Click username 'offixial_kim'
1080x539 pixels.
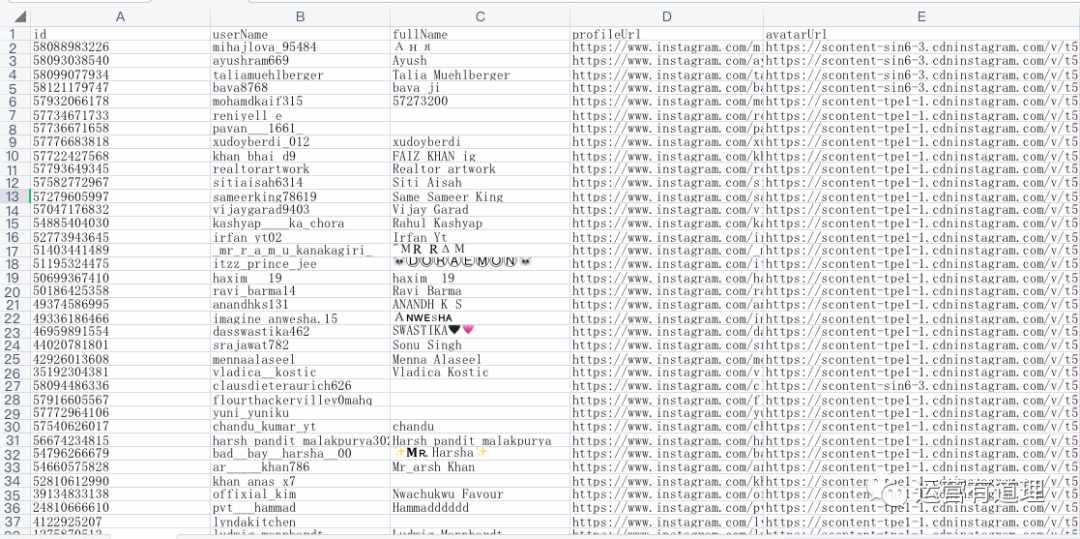point(254,494)
